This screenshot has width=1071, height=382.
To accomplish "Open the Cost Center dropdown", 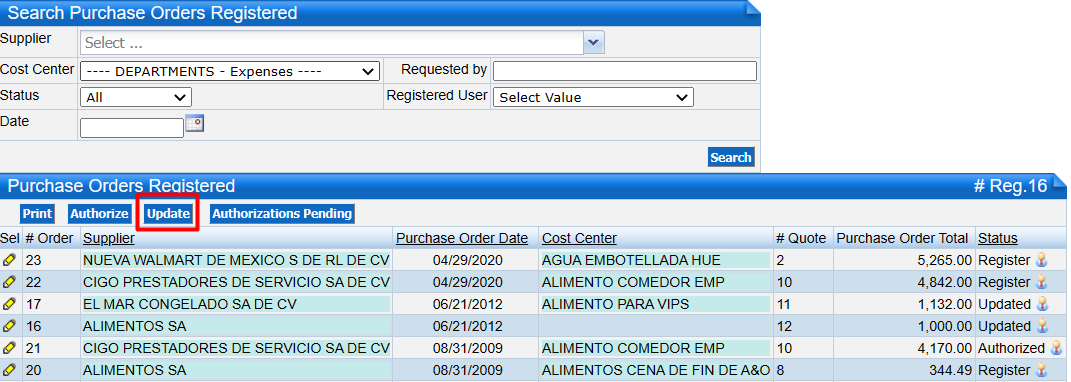I will pyautogui.click(x=230, y=71).
